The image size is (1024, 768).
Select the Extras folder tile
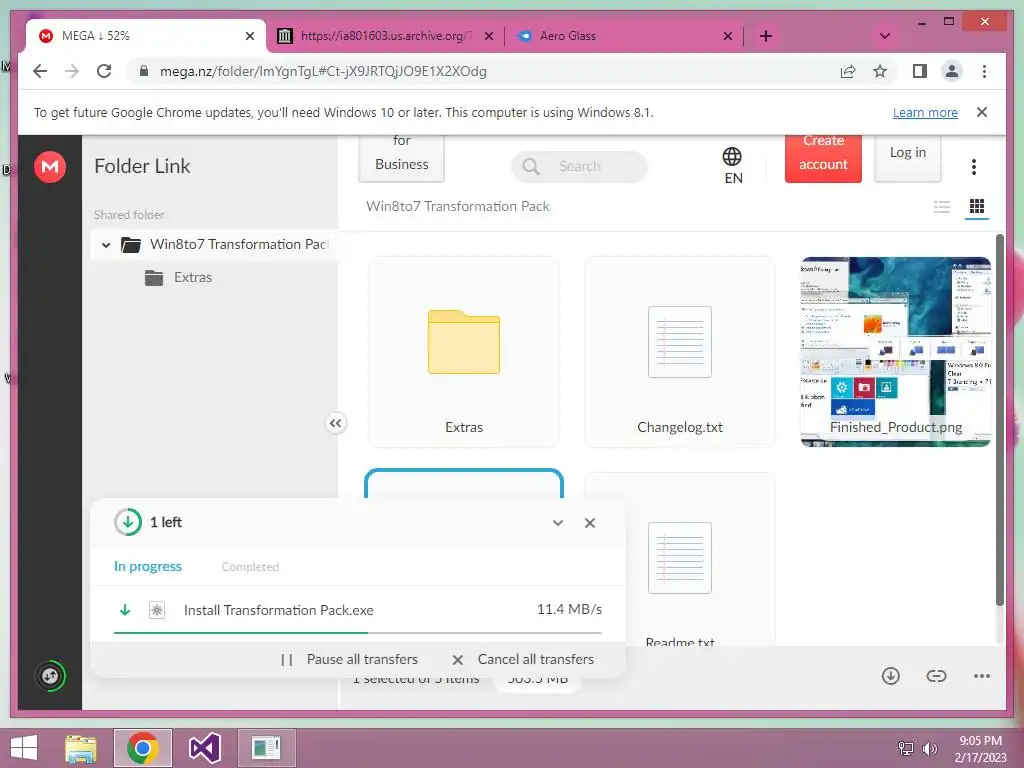[464, 351]
